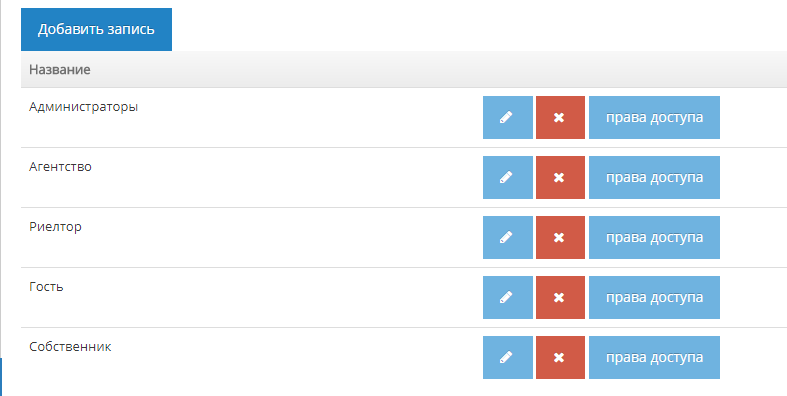Edit the Администраторы group with pencil icon

pos(508,117)
